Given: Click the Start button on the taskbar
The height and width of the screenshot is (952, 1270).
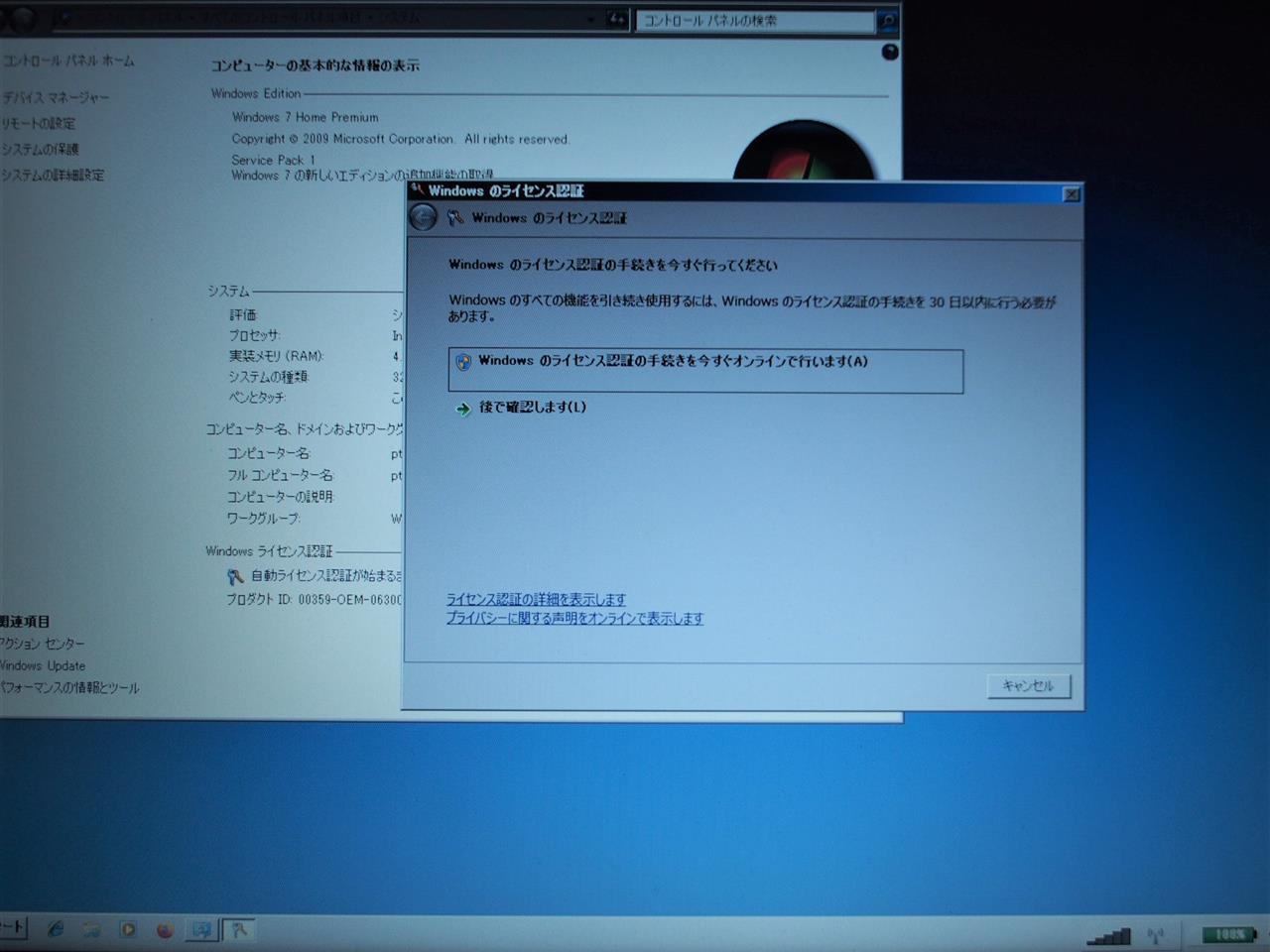Looking at the screenshot, I should 13,928.
